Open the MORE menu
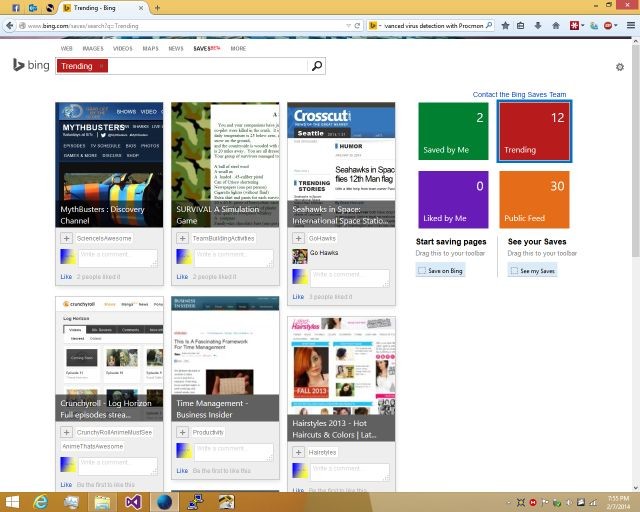The width and height of the screenshot is (640, 512). pyautogui.click(x=238, y=49)
